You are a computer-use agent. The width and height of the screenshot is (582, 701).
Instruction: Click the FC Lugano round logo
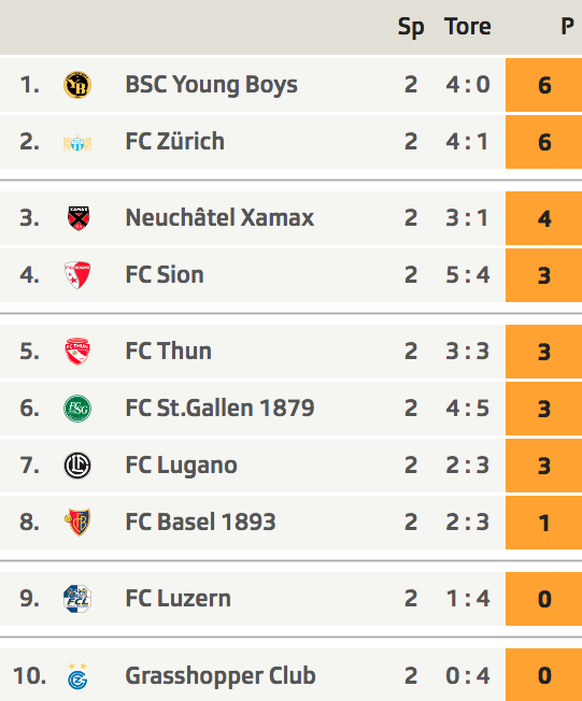[77, 465]
